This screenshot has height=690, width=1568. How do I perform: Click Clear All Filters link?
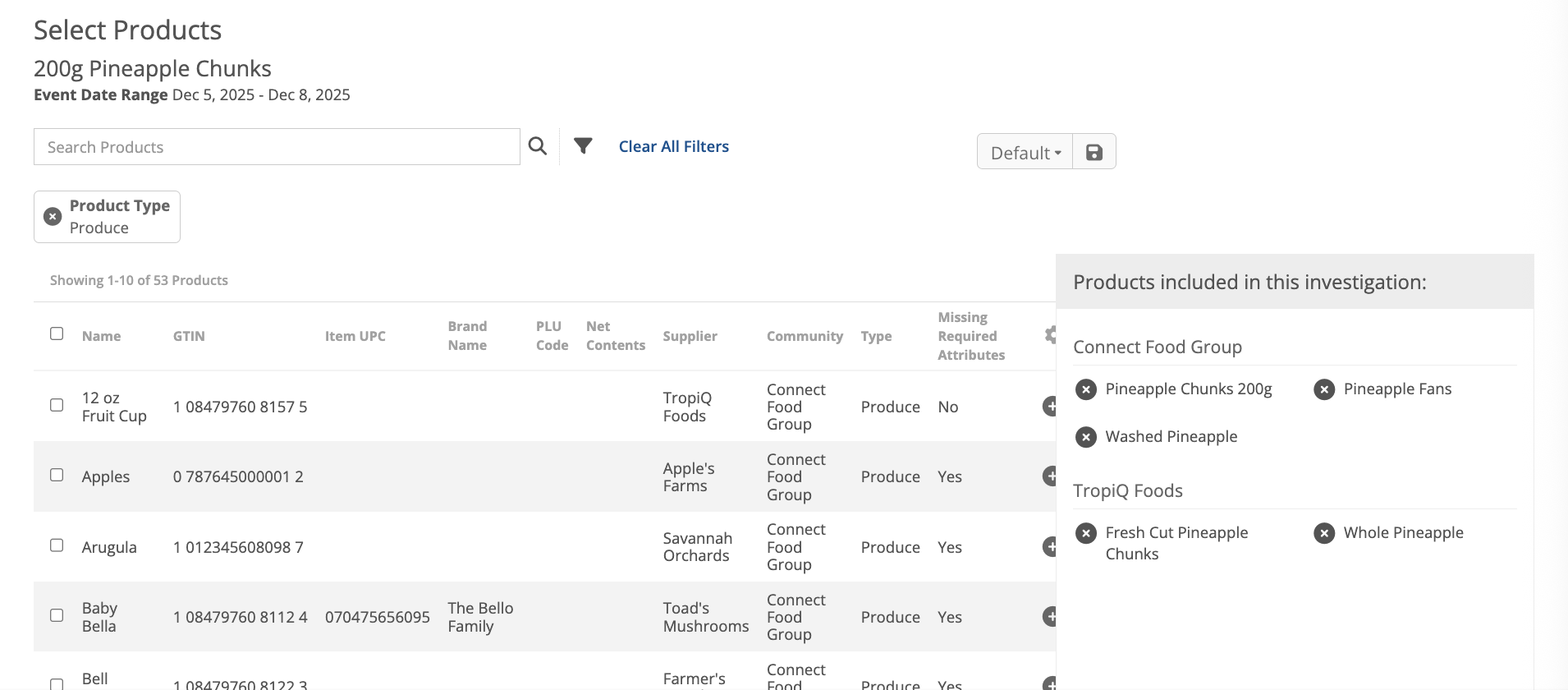(673, 146)
